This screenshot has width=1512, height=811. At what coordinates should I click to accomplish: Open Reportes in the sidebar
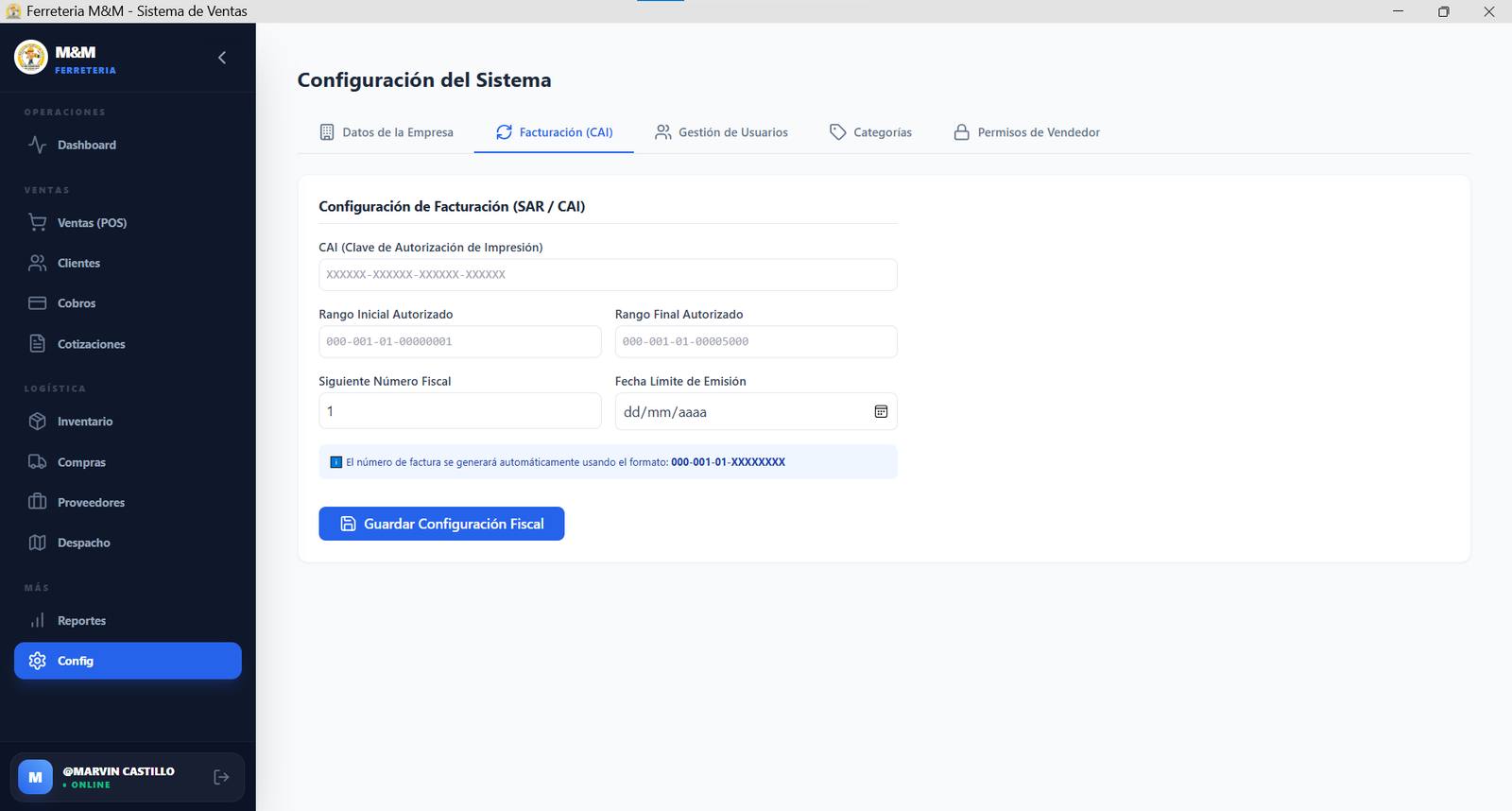pyautogui.click(x=128, y=621)
